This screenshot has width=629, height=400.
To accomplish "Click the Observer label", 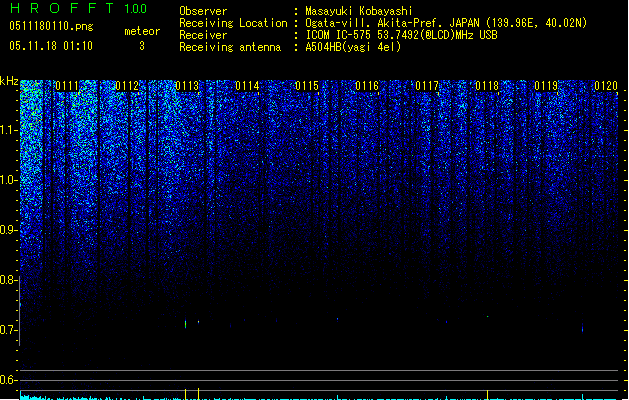I will 203,11.
